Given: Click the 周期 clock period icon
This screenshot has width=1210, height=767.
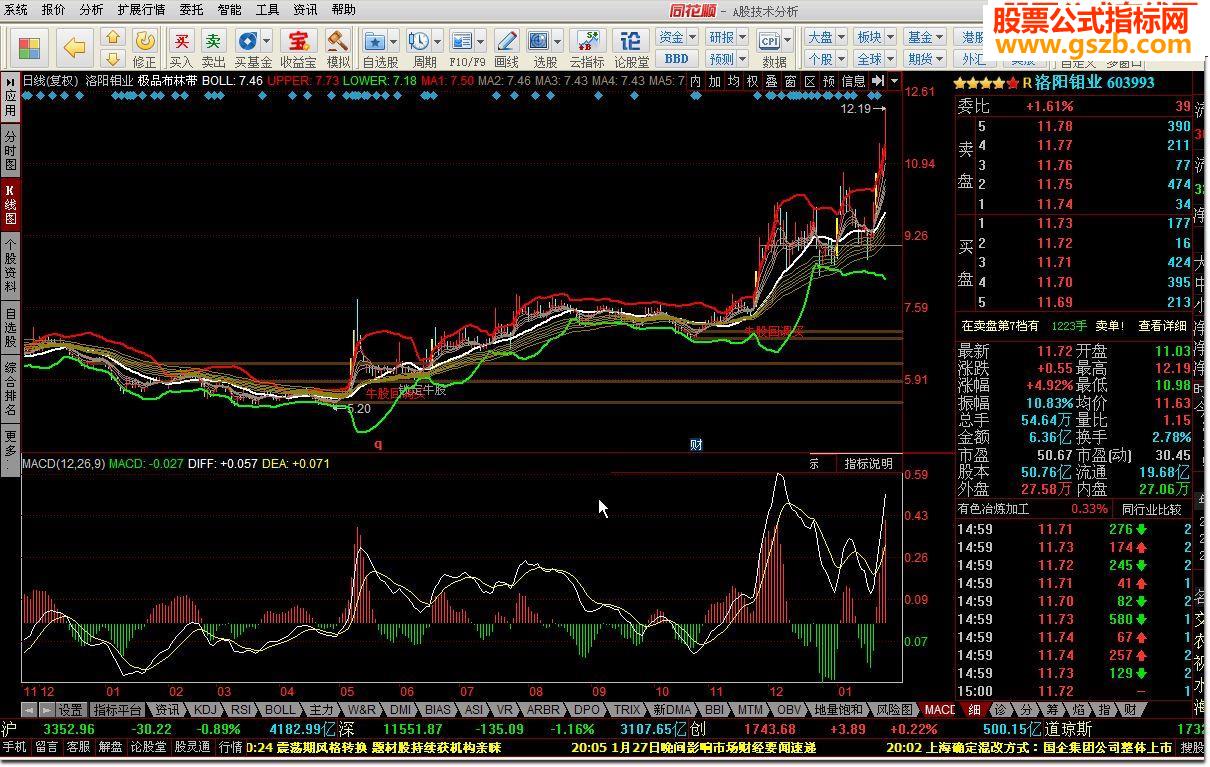Looking at the screenshot, I should [x=419, y=41].
